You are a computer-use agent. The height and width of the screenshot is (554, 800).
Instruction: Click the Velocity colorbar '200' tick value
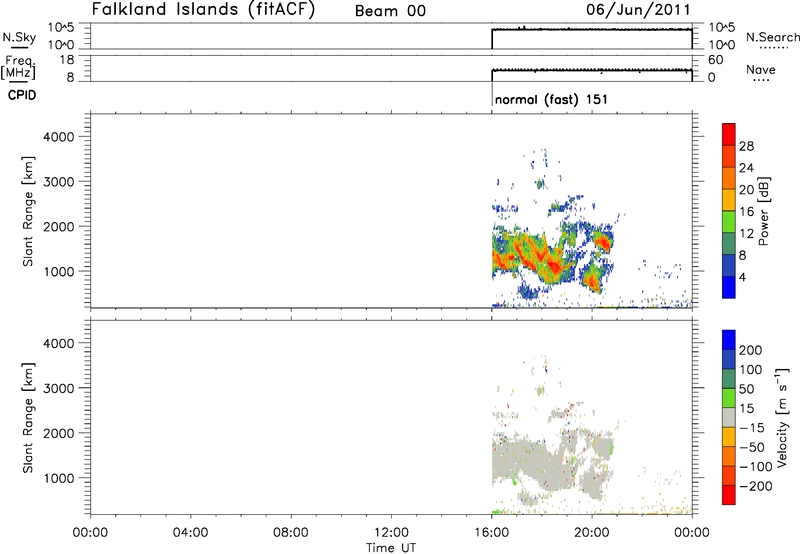(x=751, y=350)
